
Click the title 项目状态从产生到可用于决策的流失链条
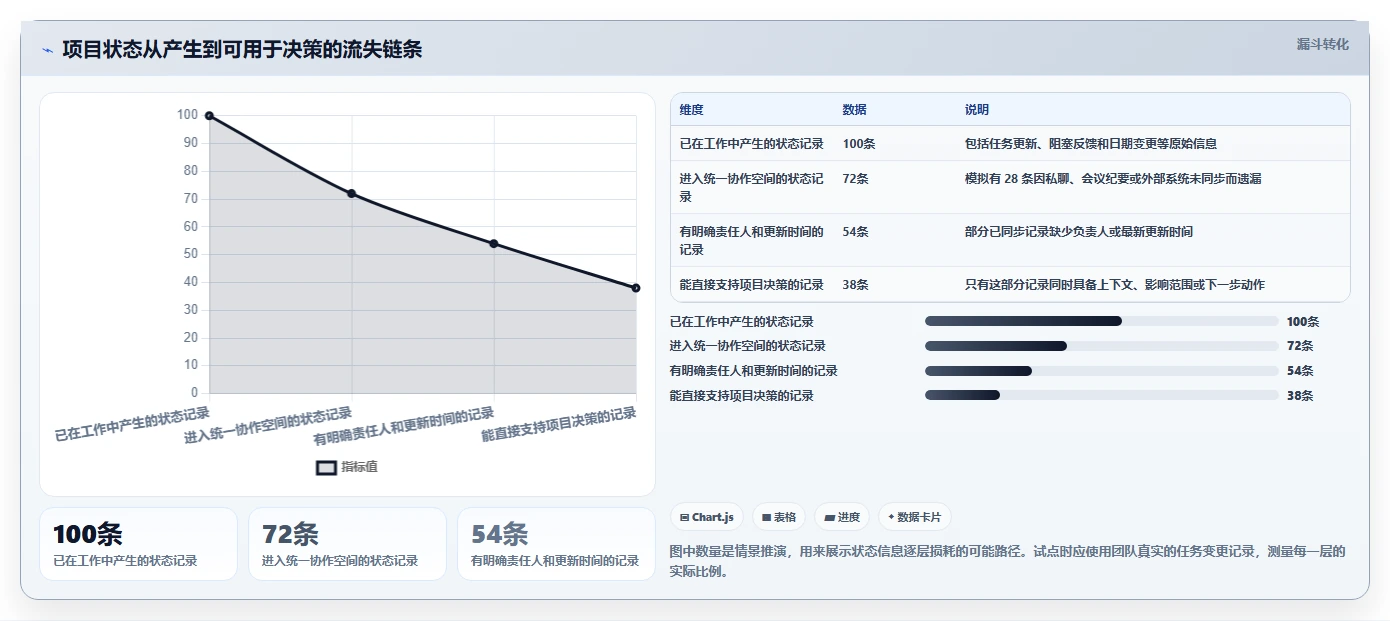click(x=242, y=50)
